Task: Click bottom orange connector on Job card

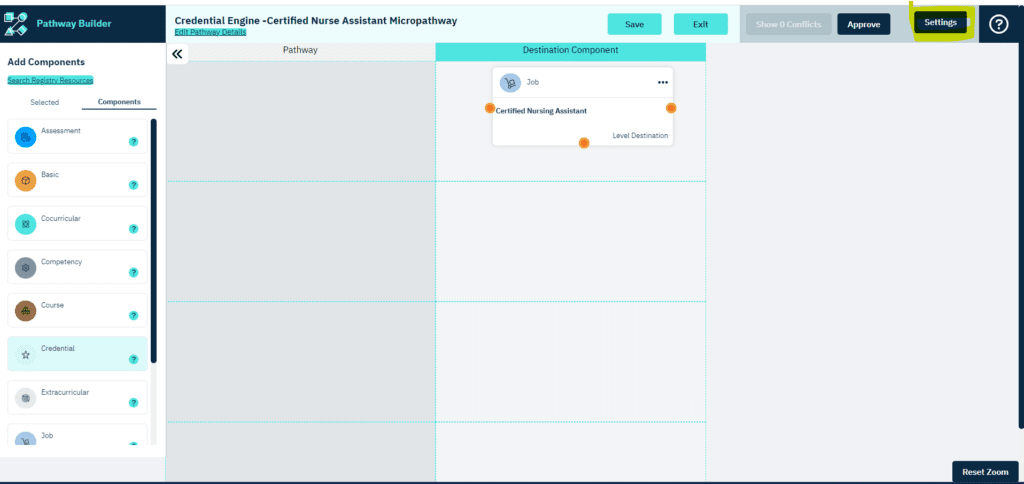Action: [x=584, y=143]
